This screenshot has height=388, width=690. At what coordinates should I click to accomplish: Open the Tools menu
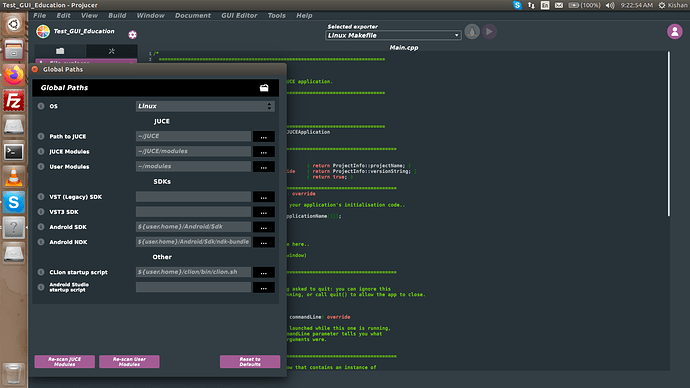point(276,15)
